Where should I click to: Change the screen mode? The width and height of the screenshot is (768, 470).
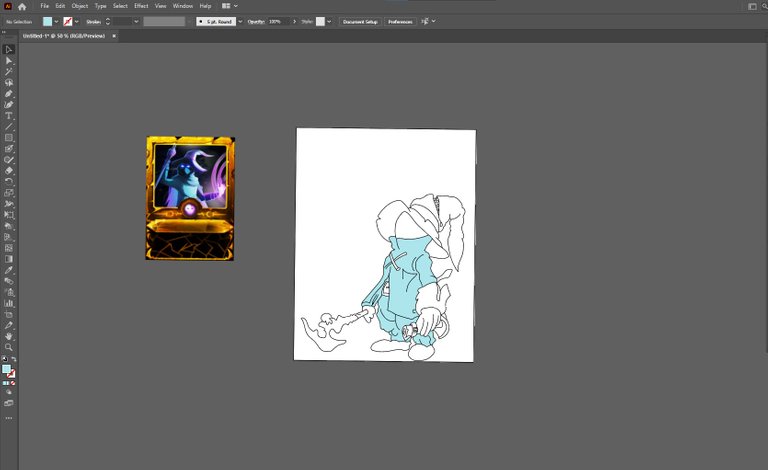point(9,403)
